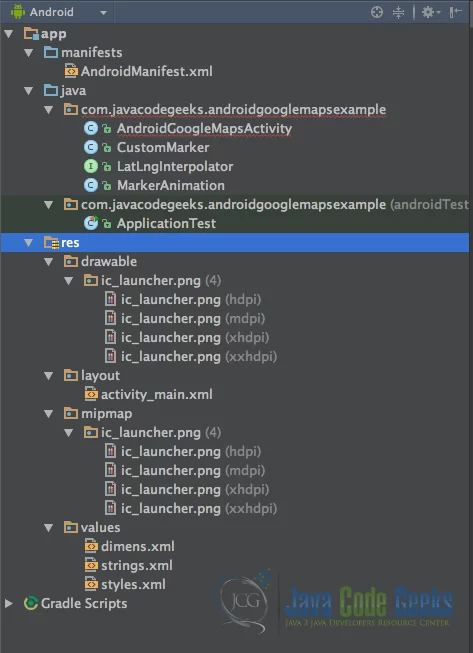Click the ApplicationTest class icon
Screen dimensions: 473x653
pyautogui.click(x=91, y=223)
